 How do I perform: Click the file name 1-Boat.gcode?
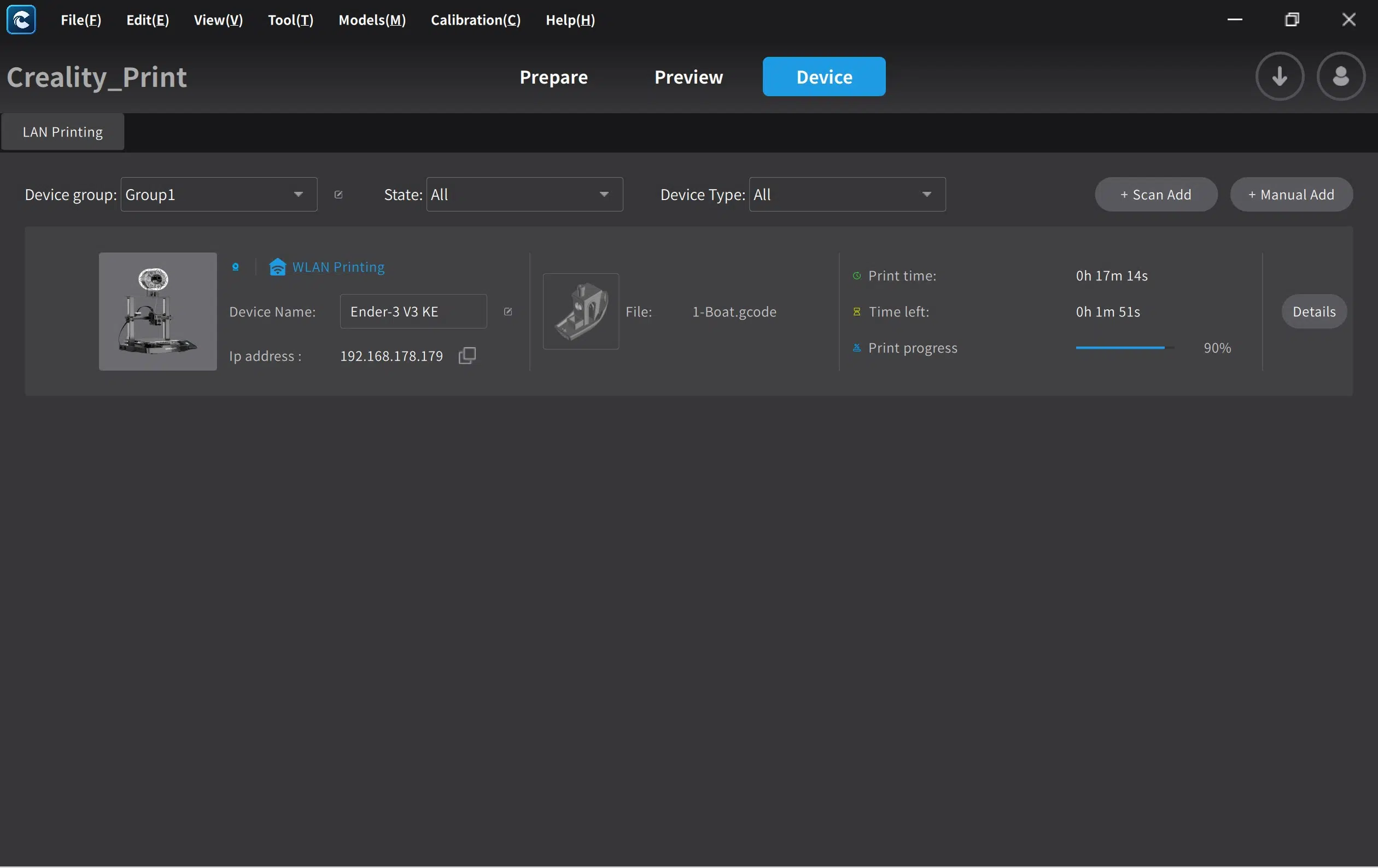coord(734,312)
